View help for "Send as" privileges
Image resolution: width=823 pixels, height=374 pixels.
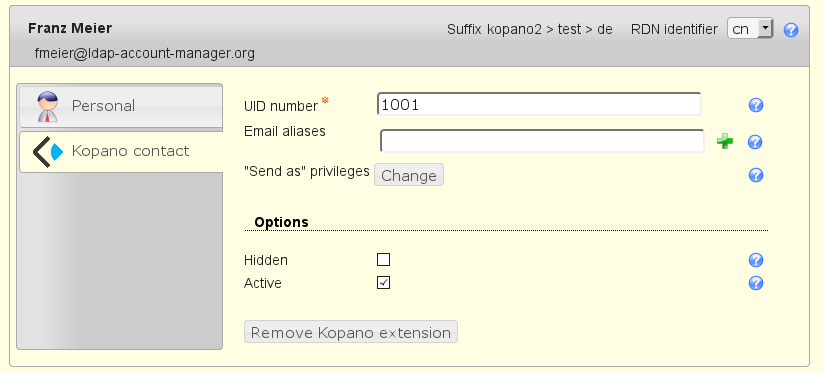(755, 175)
